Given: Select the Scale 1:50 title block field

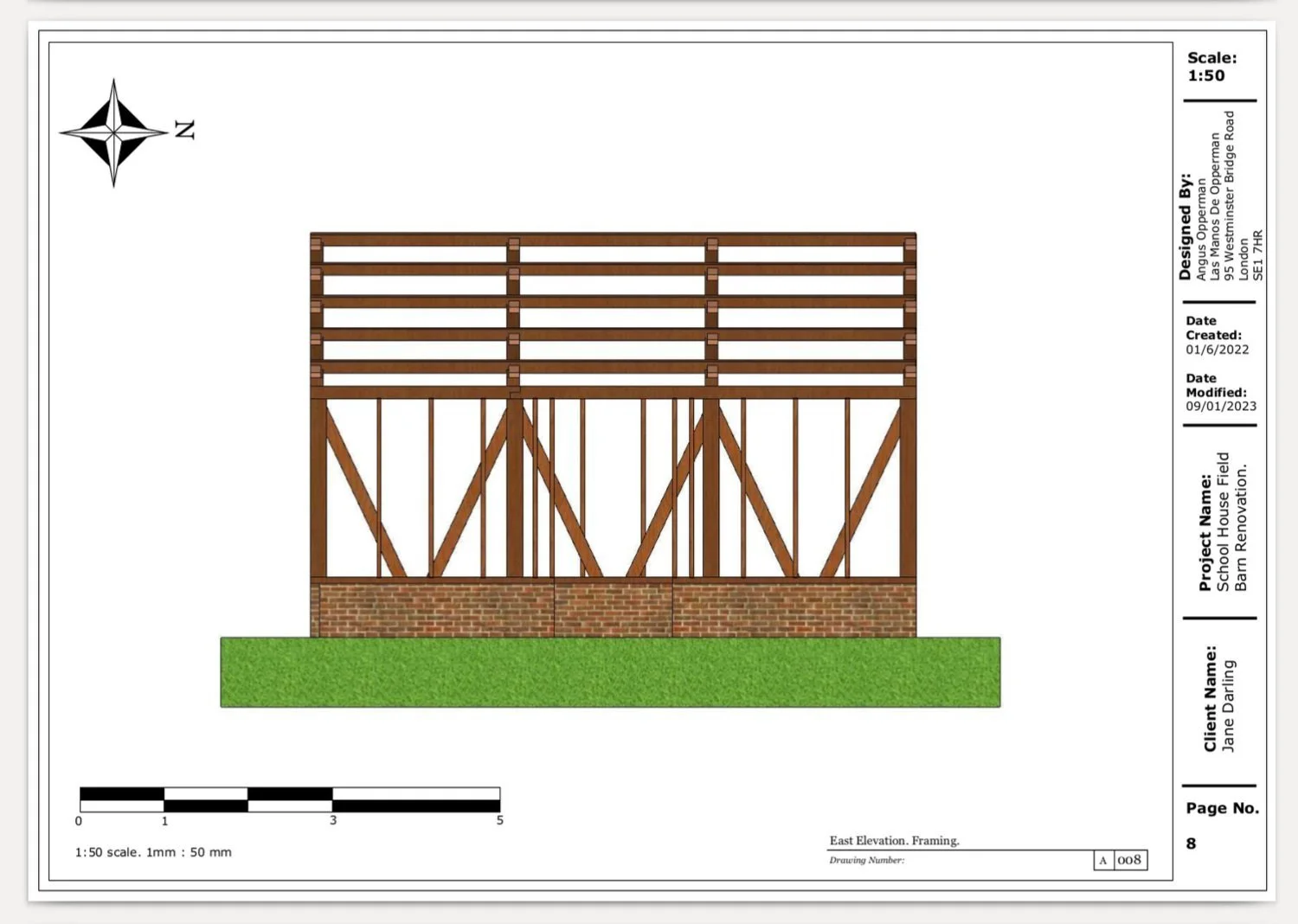Looking at the screenshot, I should [x=1211, y=67].
